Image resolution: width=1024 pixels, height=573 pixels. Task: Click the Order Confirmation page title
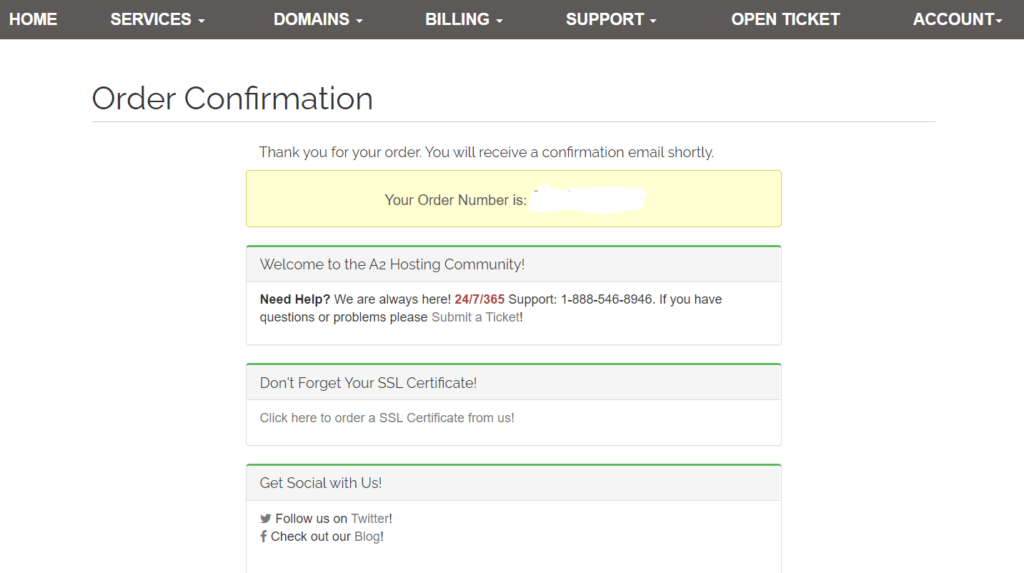point(232,99)
